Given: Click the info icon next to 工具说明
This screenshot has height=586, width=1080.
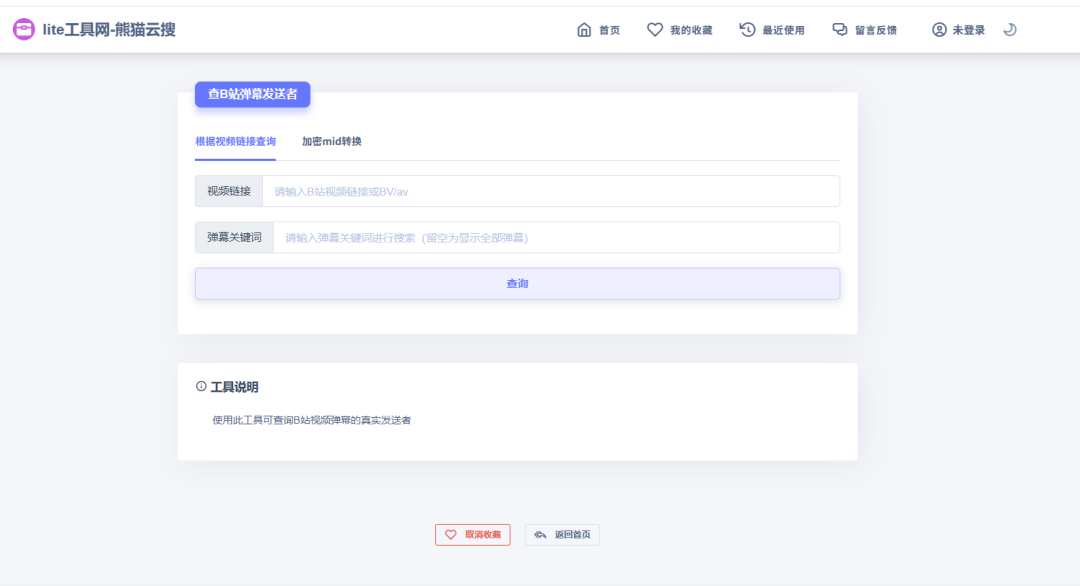Looking at the screenshot, I should coord(201,386).
